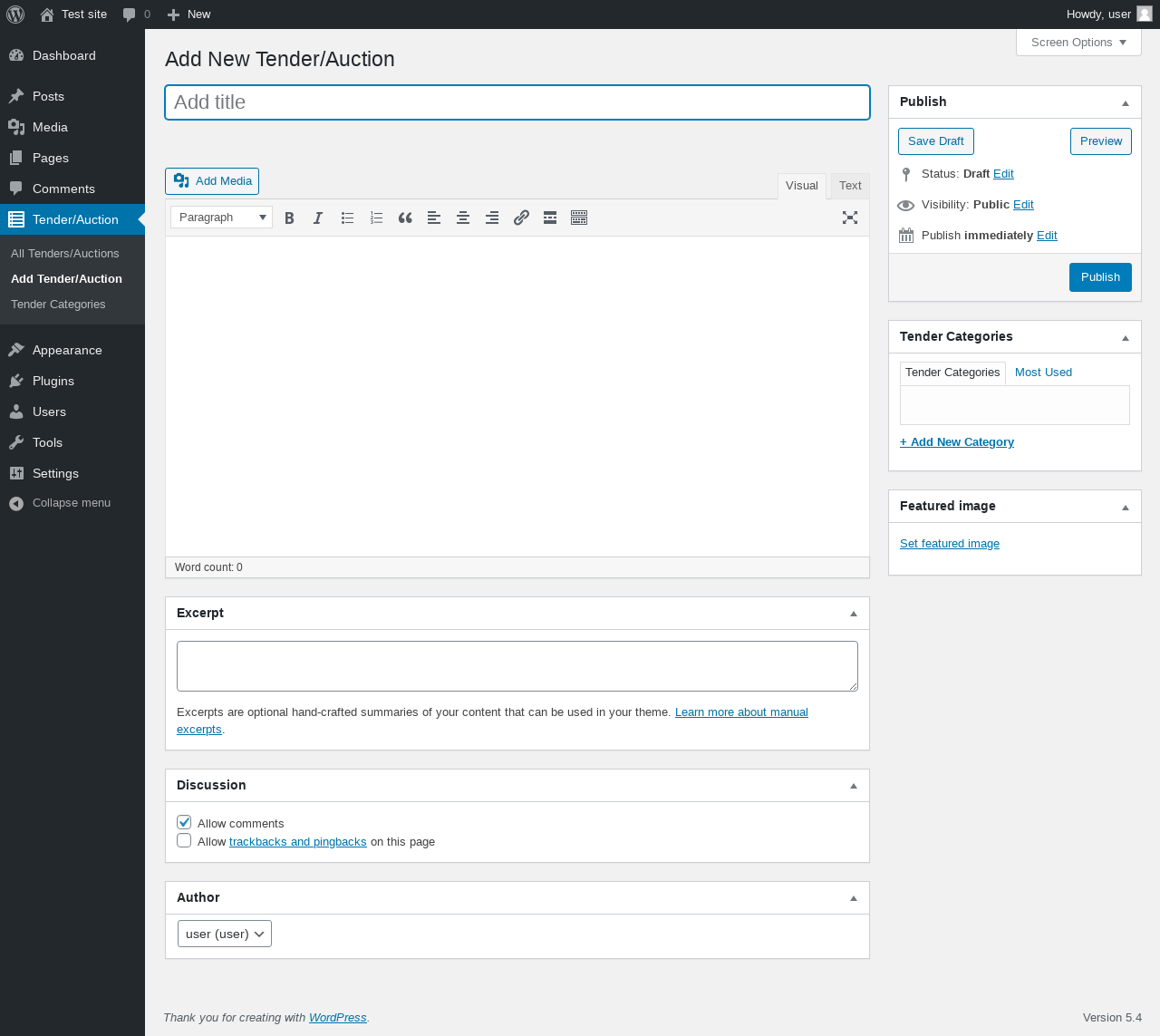Collapse Featured image panel
This screenshot has width=1160, height=1036.
[x=1126, y=507]
